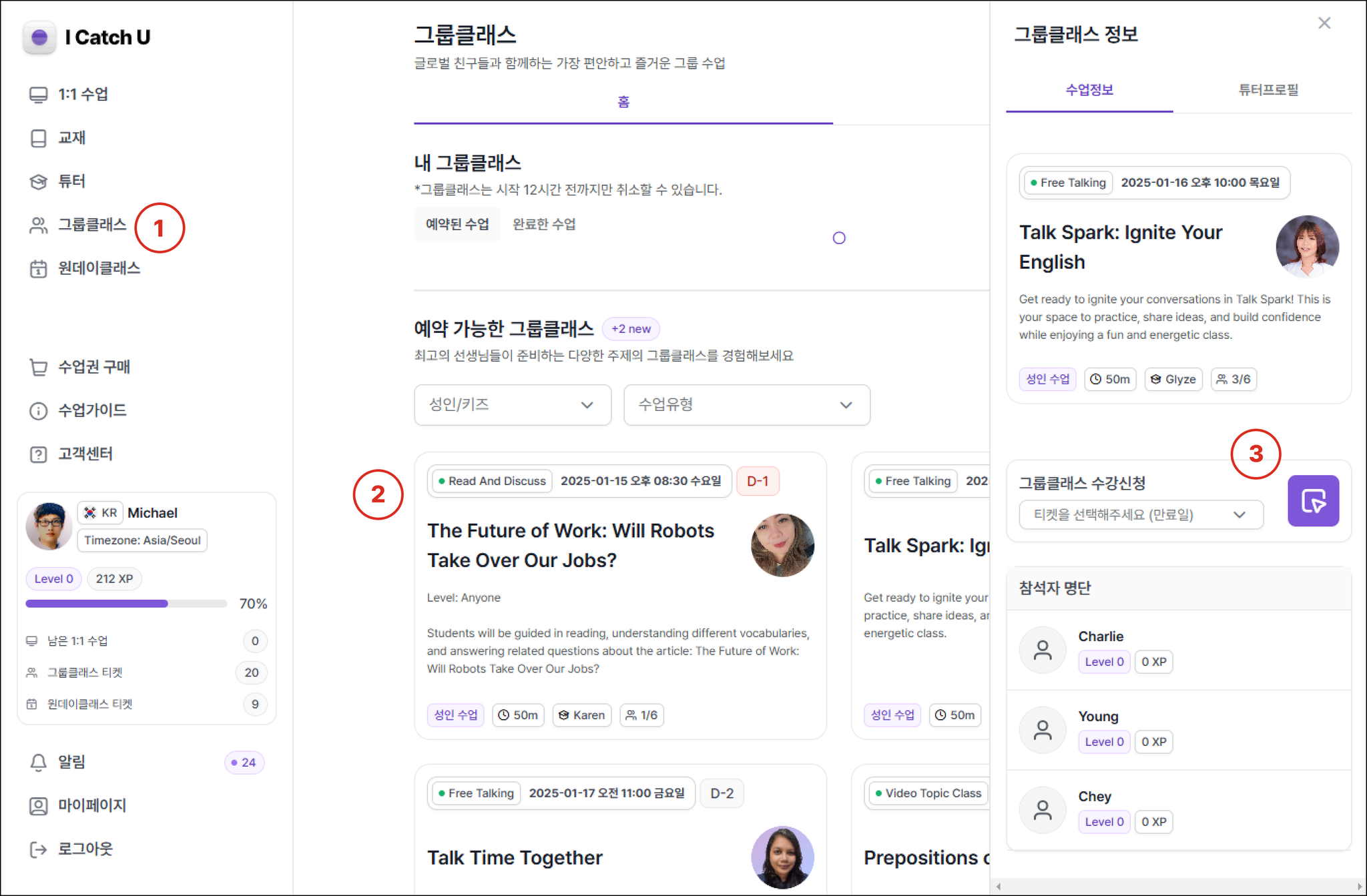Switch to the 튜터프로필 tab
The image size is (1367, 896).
tap(1268, 90)
